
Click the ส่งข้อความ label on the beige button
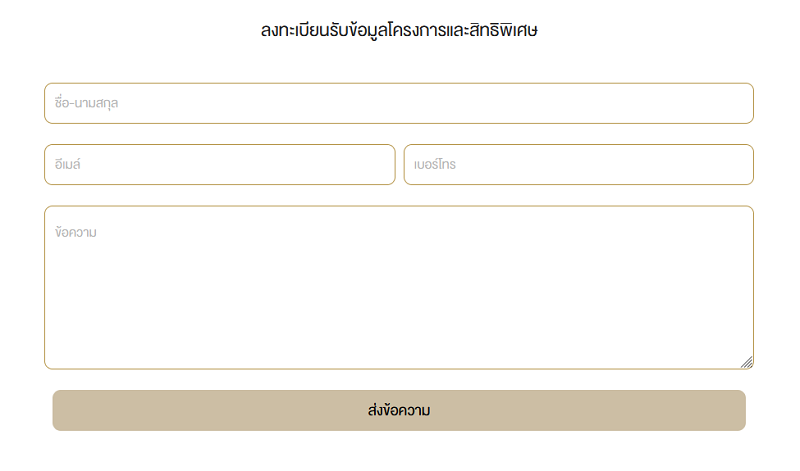[399, 410]
